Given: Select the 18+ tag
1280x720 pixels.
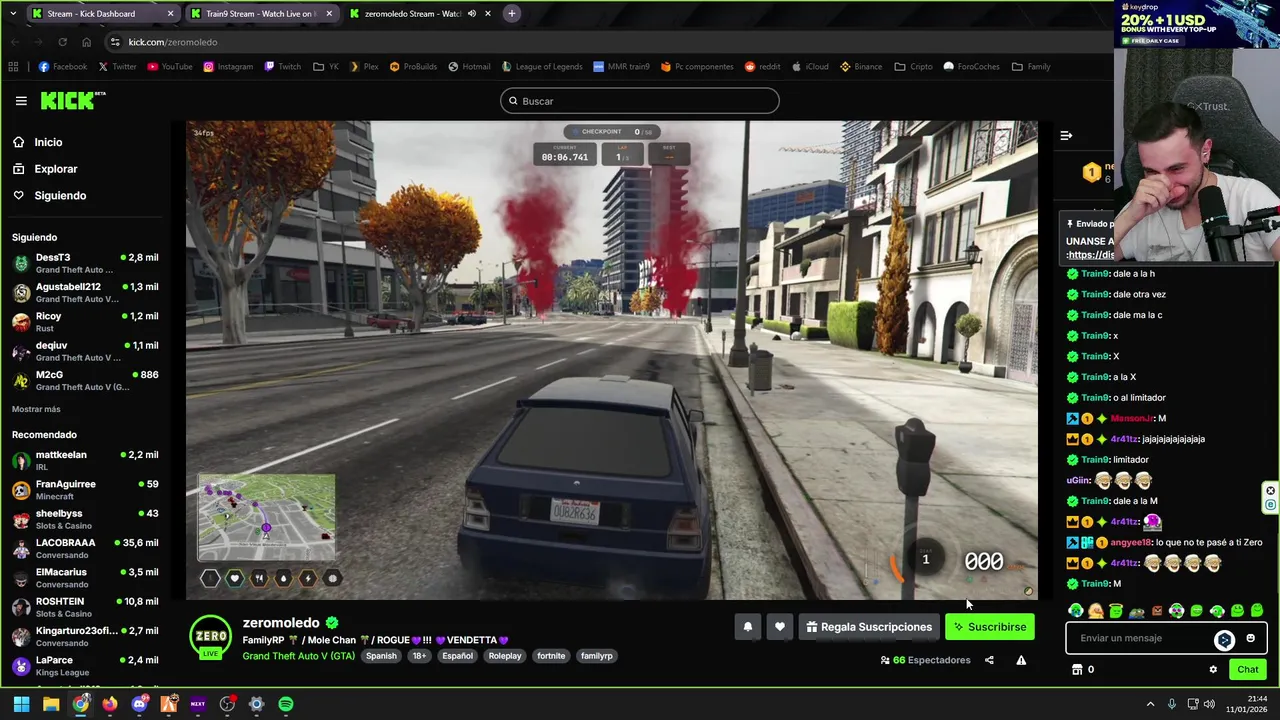Looking at the screenshot, I should click(x=419, y=656).
